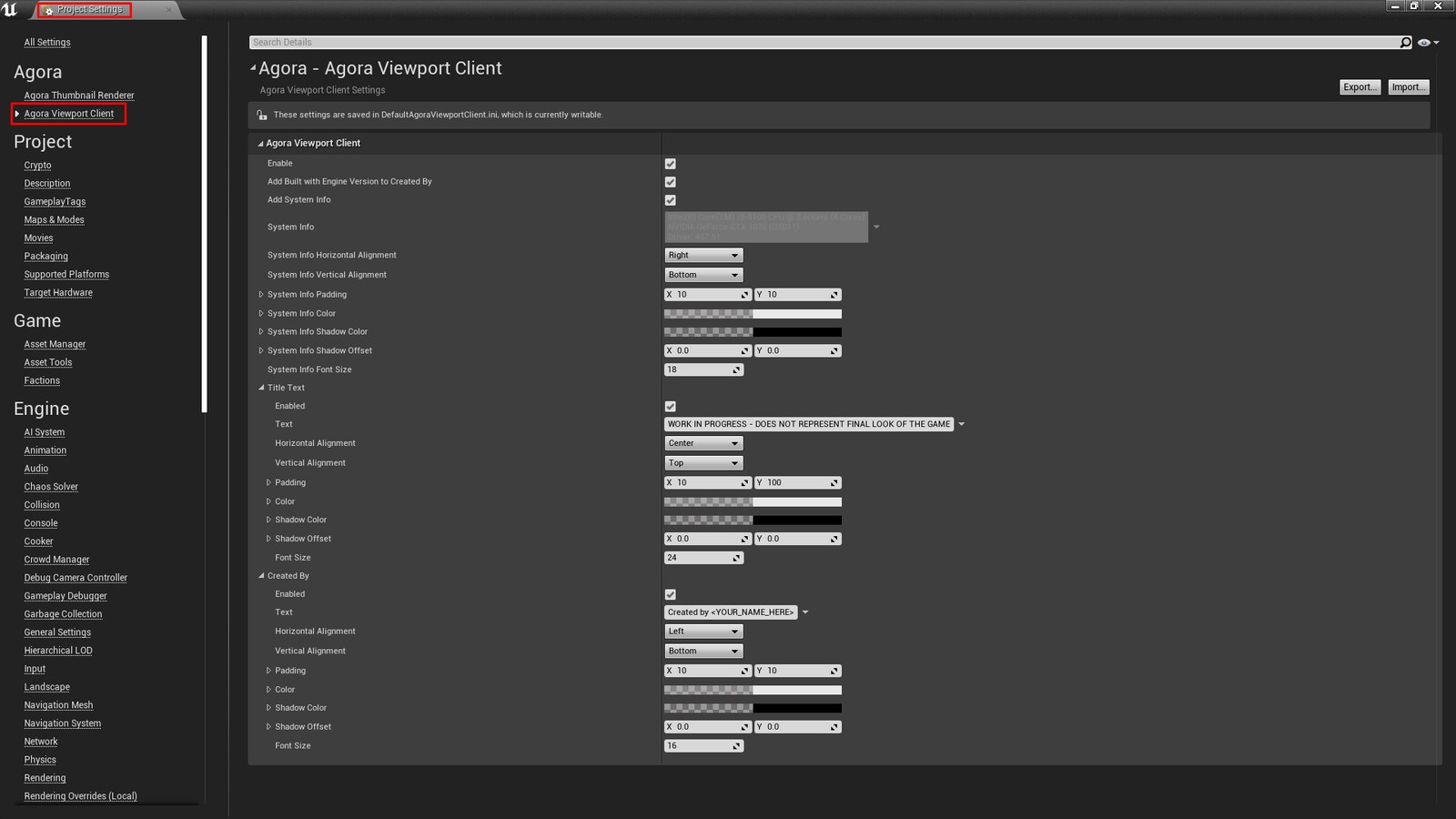Toggle Add Built with Engine Version checkbox
This screenshot has height=819, width=1456.
[671, 182]
